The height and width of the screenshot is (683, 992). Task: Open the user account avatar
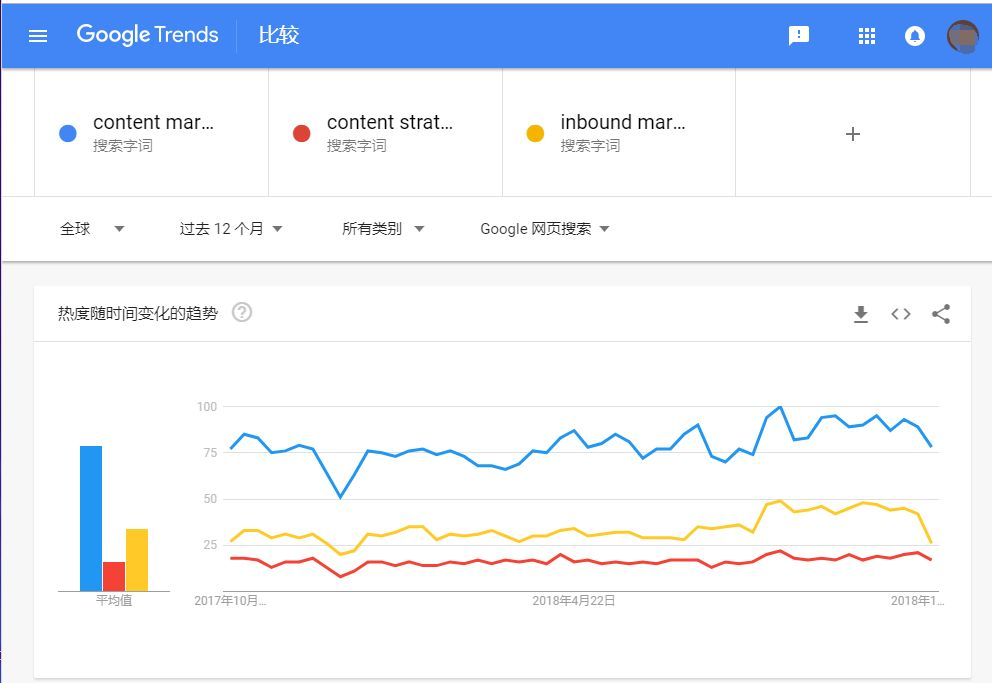962,36
